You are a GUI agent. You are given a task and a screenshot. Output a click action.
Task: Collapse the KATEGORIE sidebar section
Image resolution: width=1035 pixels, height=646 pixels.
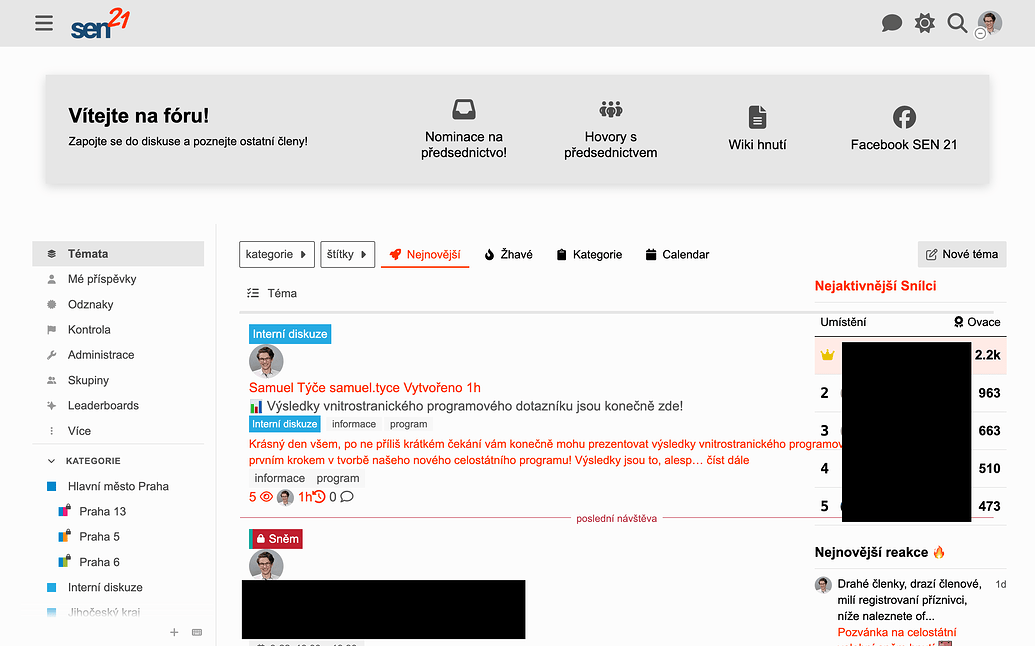(x=53, y=461)
